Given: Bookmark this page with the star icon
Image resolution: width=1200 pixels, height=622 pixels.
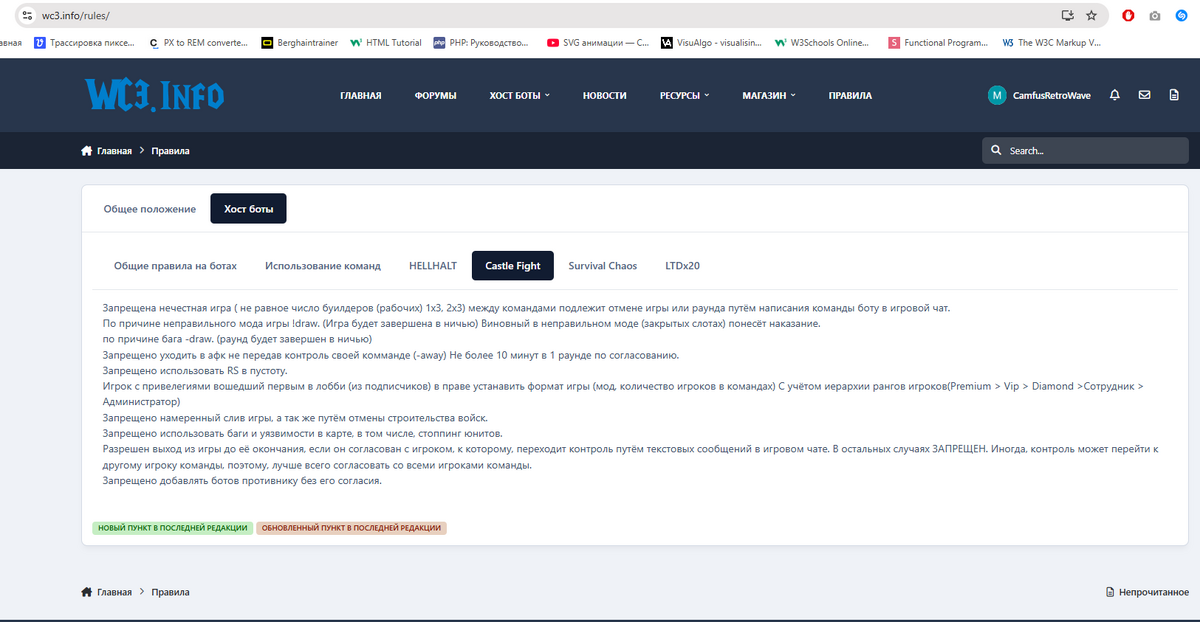Looking at the screenshot, I should pos(1091,16).
